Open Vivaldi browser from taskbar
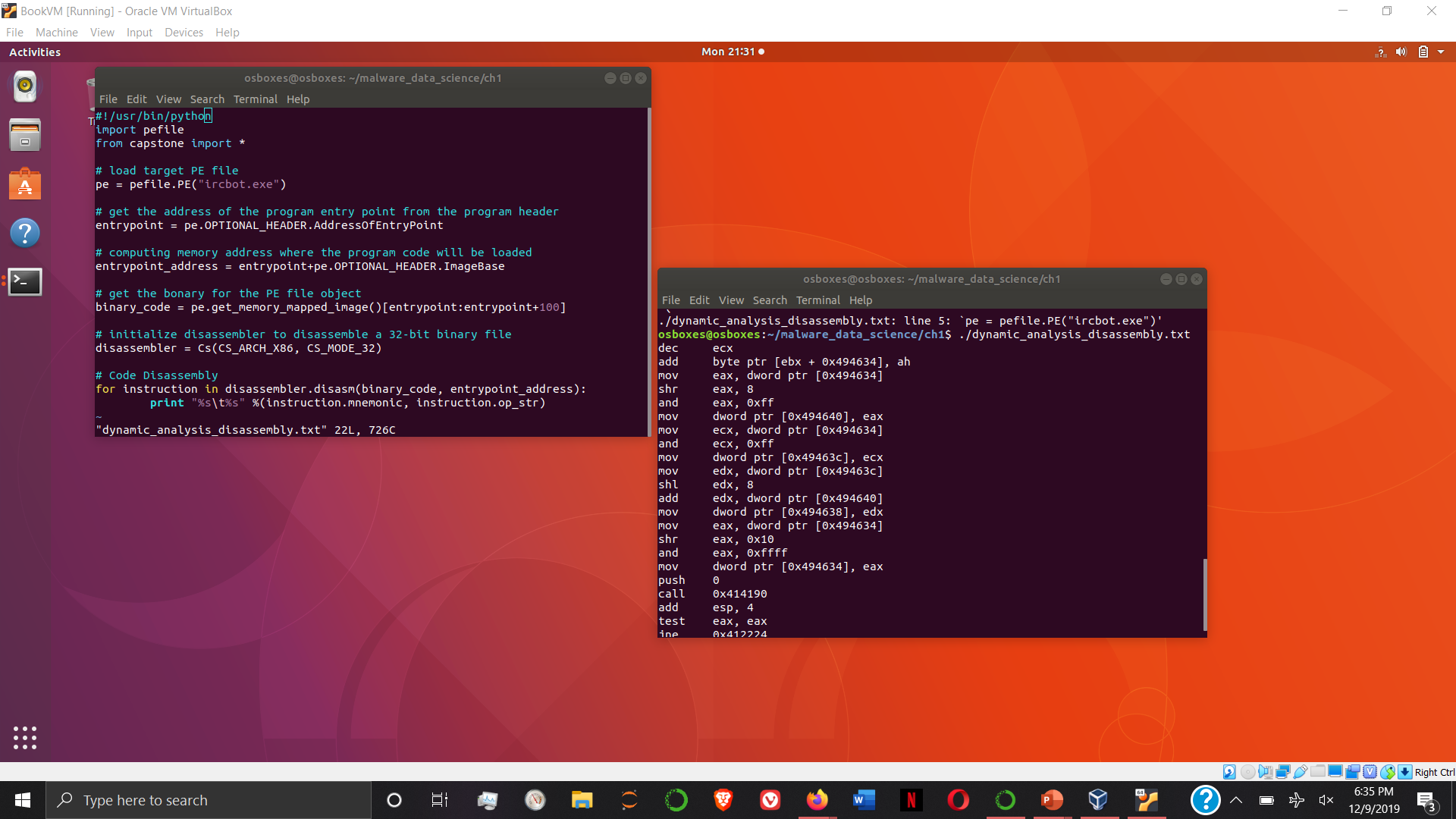The height and width of the screenshot is (819, 1456). pyautogui.click(x=770, y=800)
